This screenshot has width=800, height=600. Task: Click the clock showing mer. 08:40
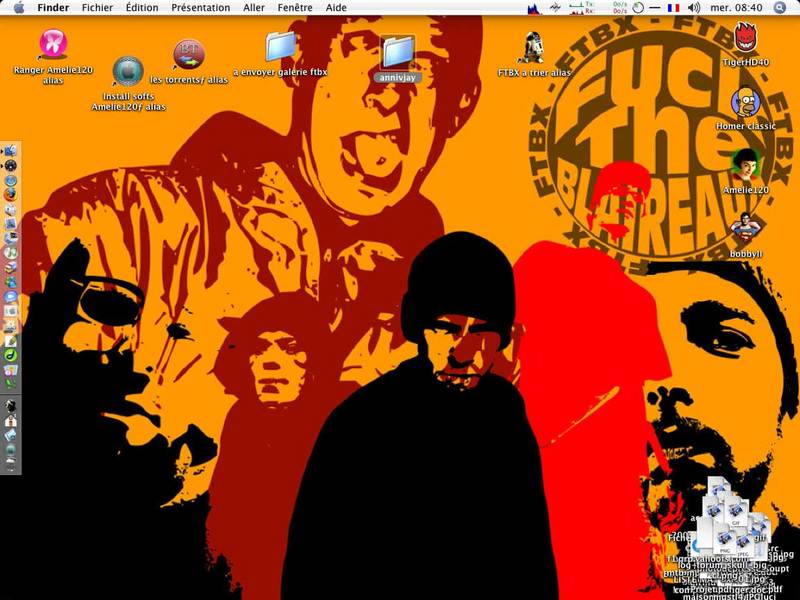pyautogui.click(x=736, y=8)
